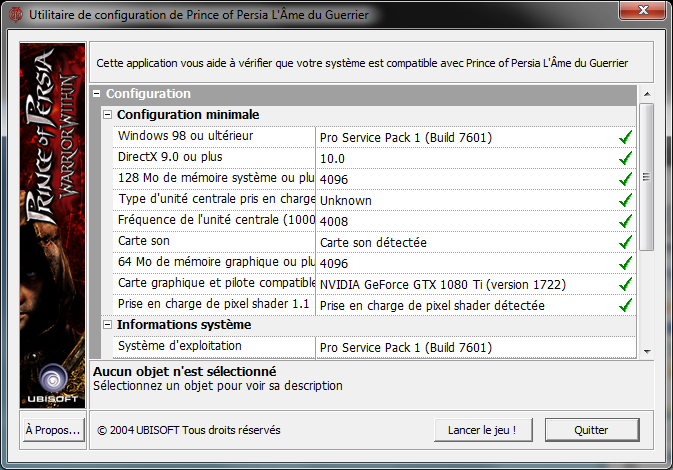Click the checkmark next to Carte son détectée
The image size is (673, 470).
tap(625, 243)
